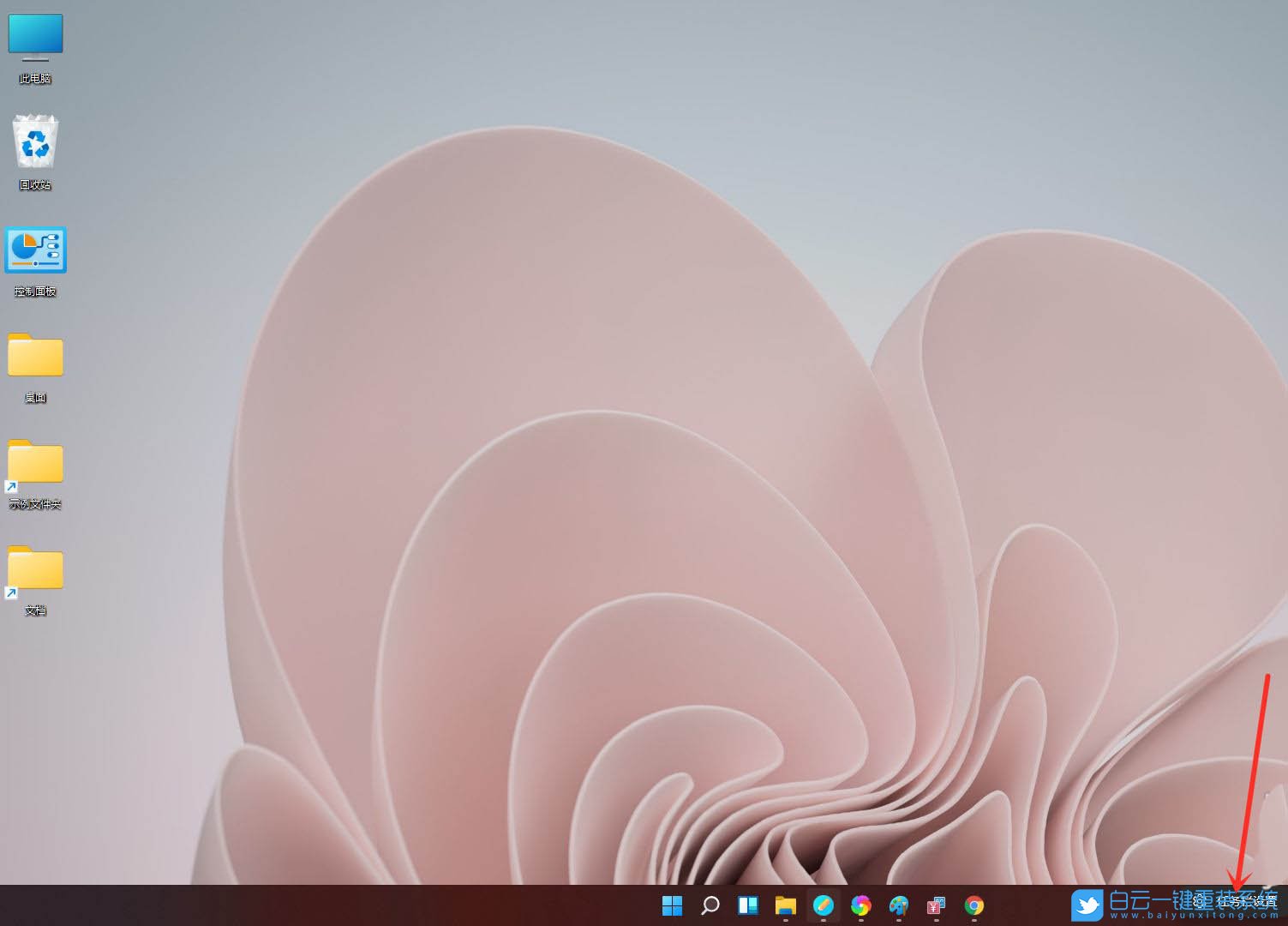The height and width of the screenshot is (926, 1288).
Task: Open Google Chrome from the taskbar
Action: (x=973, y=905)
